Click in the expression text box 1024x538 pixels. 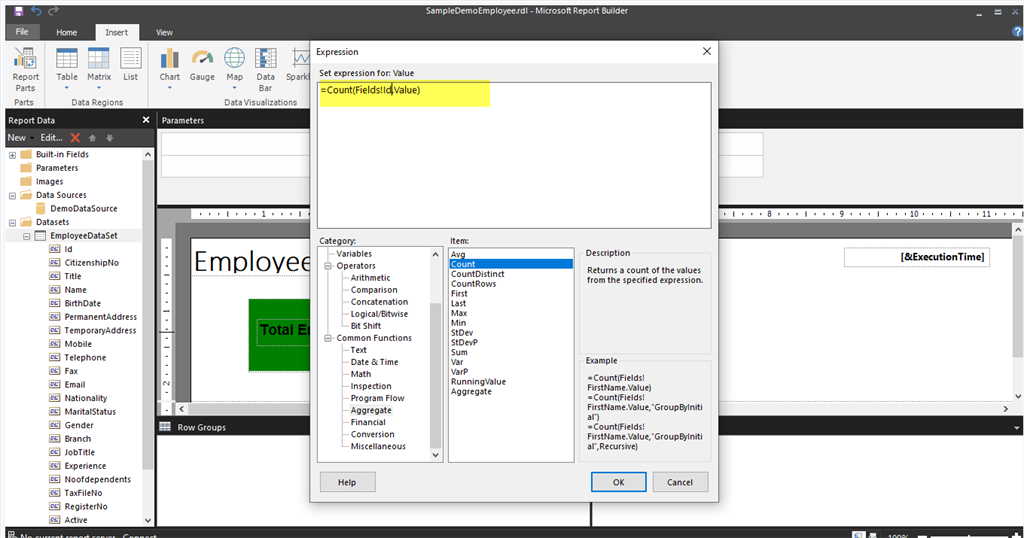[x=514, y=155]
